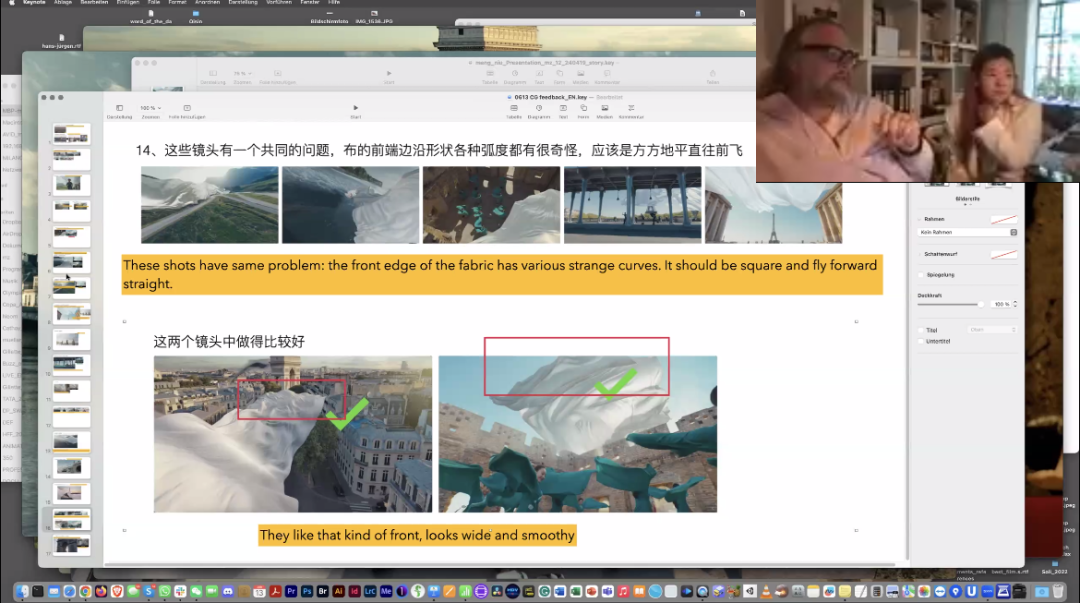Open the Kein Rahmen dropdown
Image resolution: width=1080 pixels, height=603 pixels.
tap(968, 232)
